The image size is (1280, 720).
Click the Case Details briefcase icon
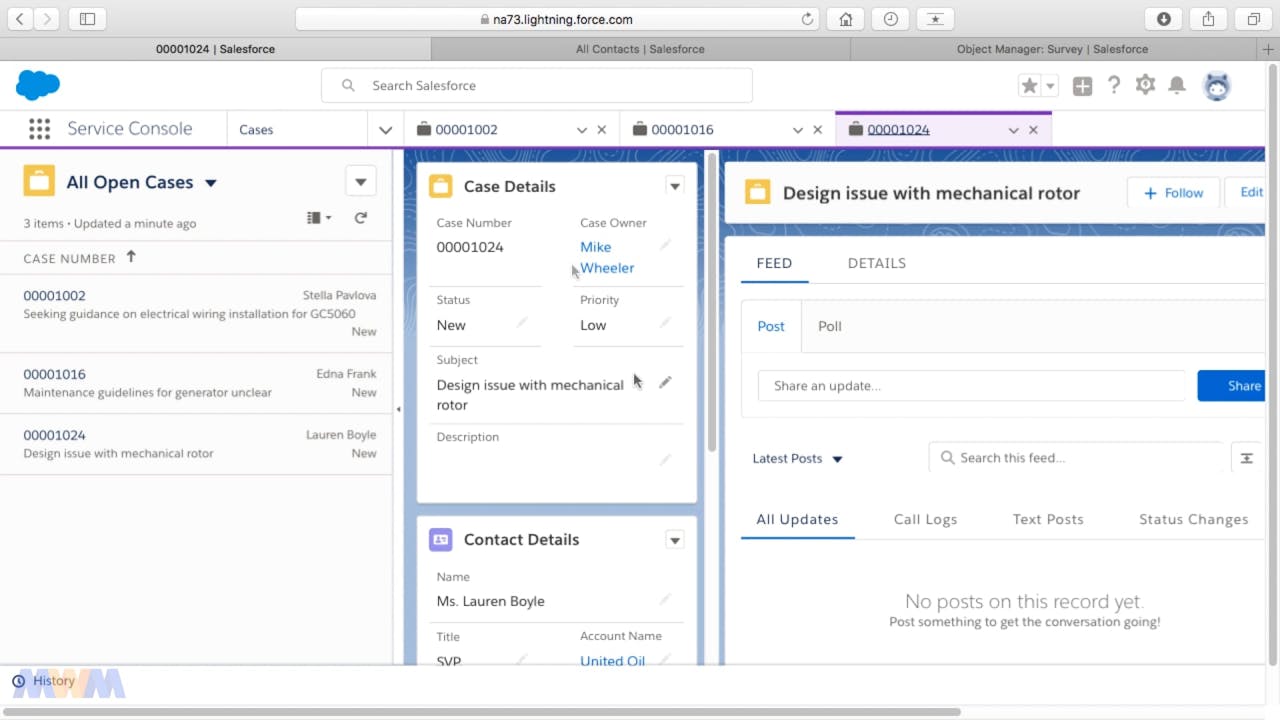point(440,187)
